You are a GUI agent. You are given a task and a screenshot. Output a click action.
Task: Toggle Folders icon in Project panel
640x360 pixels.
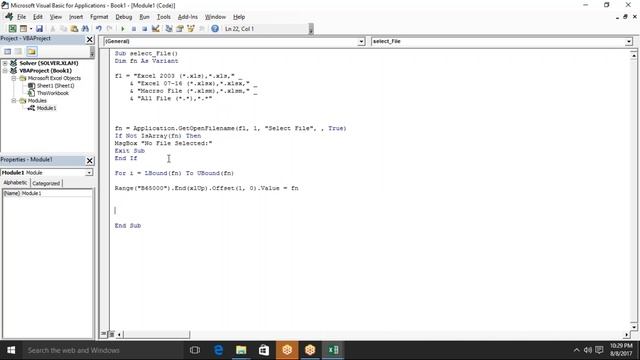tap(32, 51)
